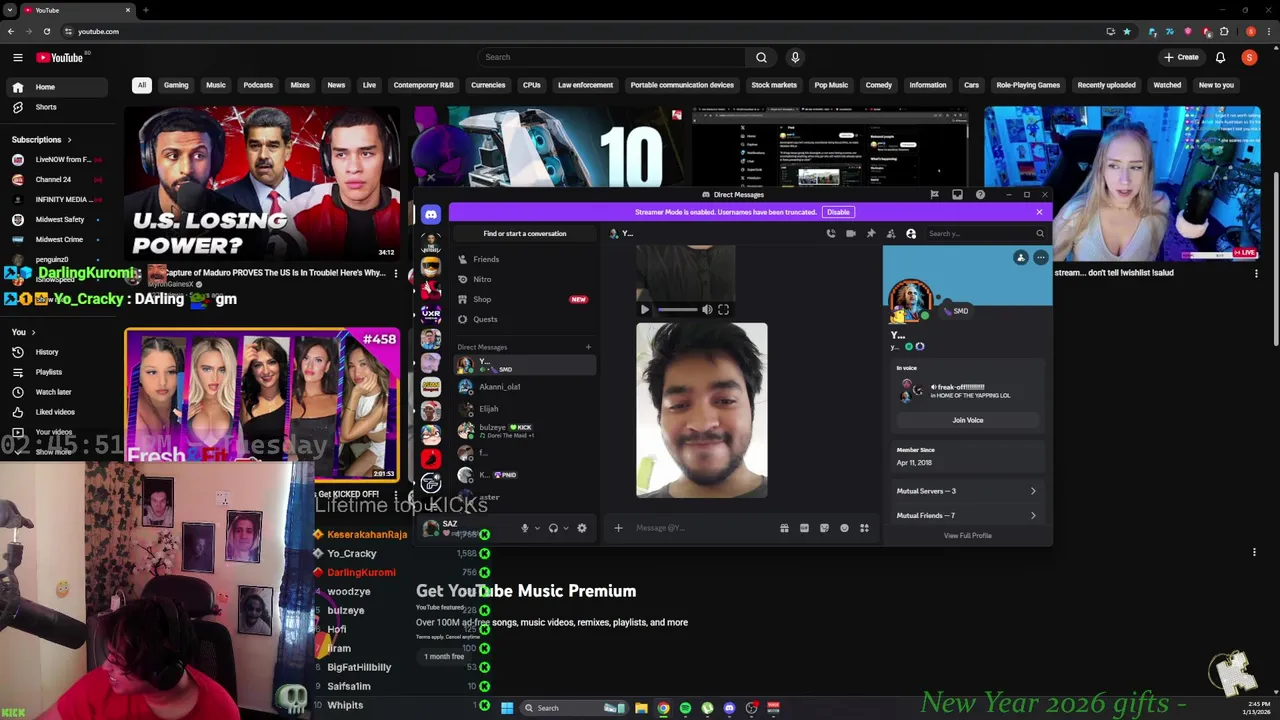Open microphone input options dropdown arrow
The image size is (1280, 720).
point(537,528)
